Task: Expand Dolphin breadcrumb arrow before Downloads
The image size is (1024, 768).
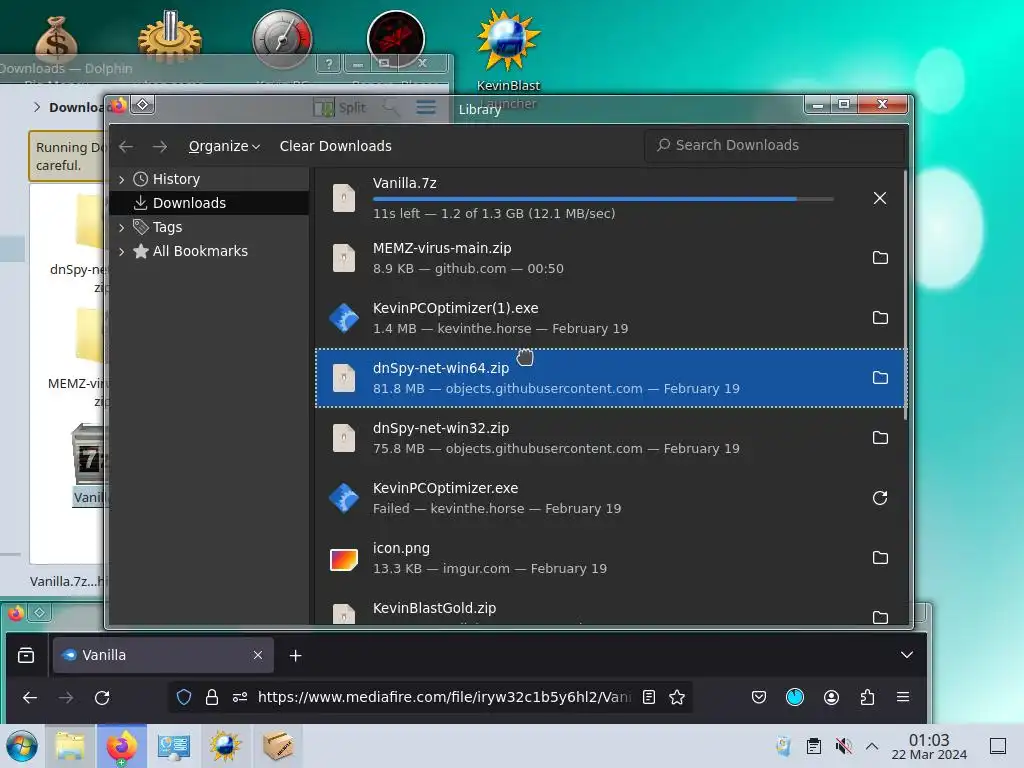Action: click(x=37, y=107)
